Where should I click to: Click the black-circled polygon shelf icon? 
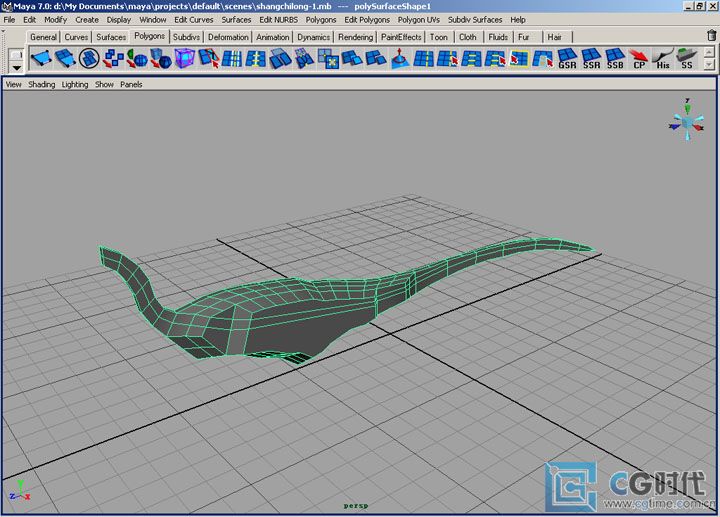89,59
